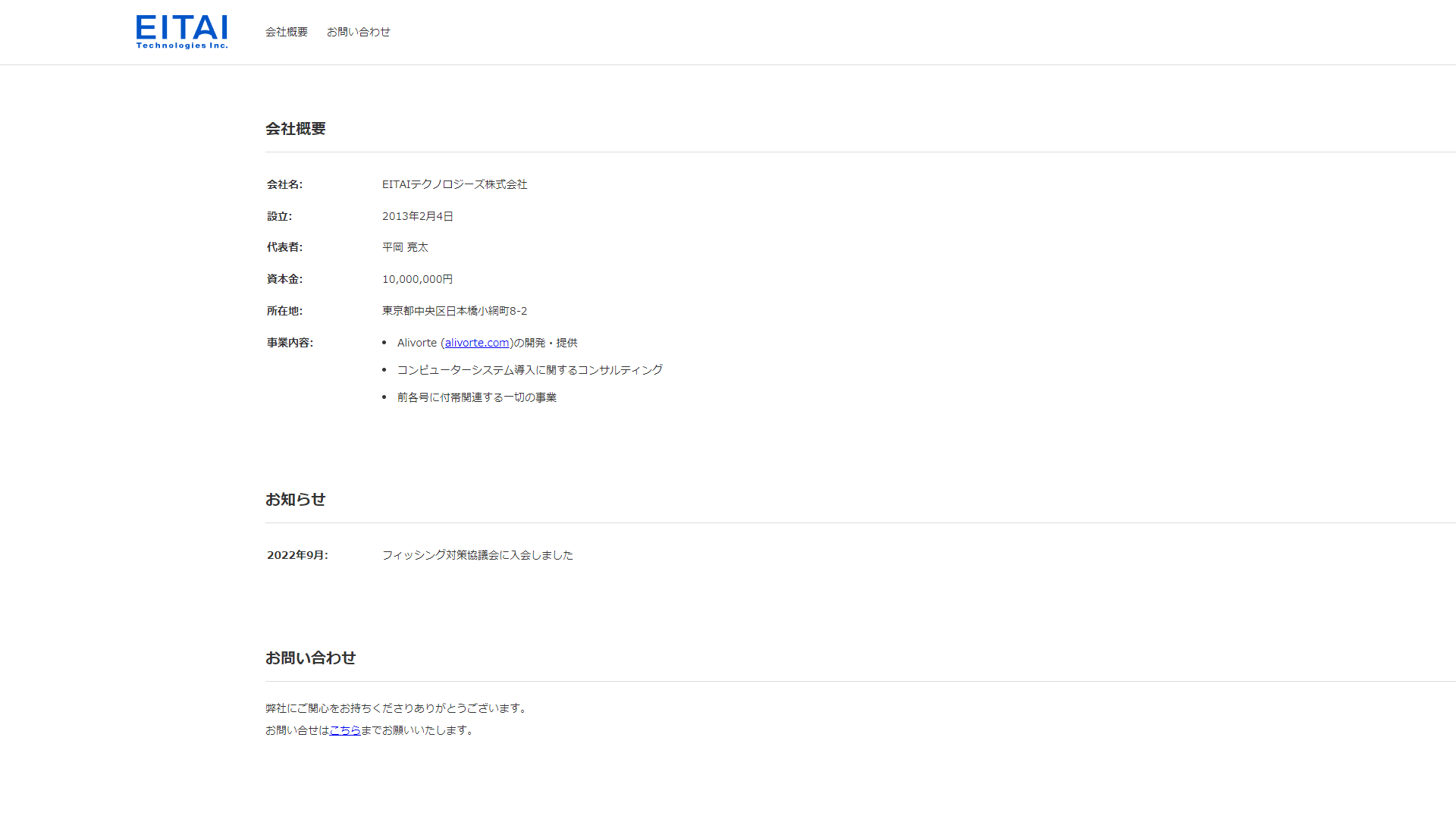Click the thank-you message under お問い合わせ
The height and width of the screenshot is (819, 1456).
point(396,708)
